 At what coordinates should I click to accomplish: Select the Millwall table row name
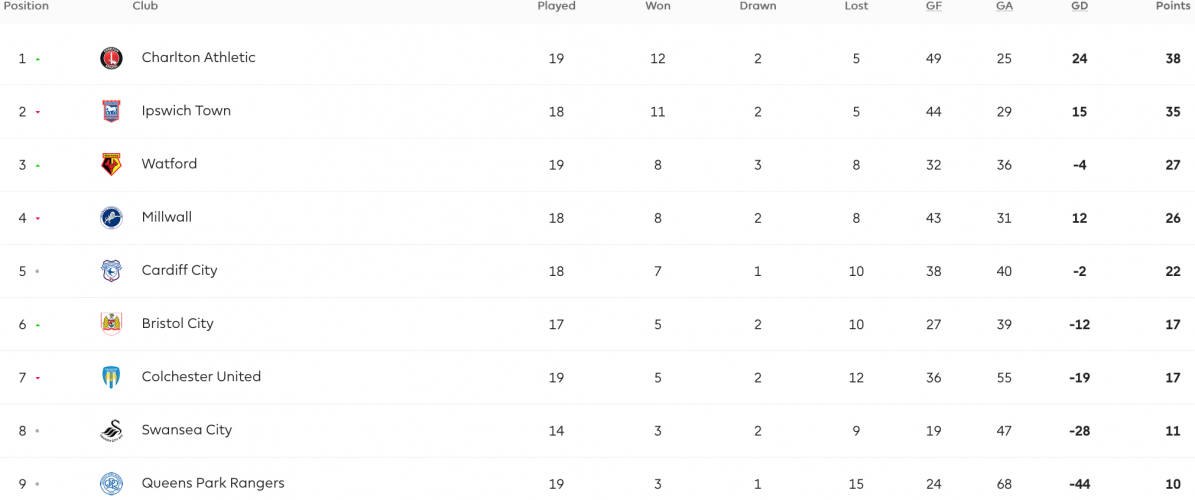167,217
